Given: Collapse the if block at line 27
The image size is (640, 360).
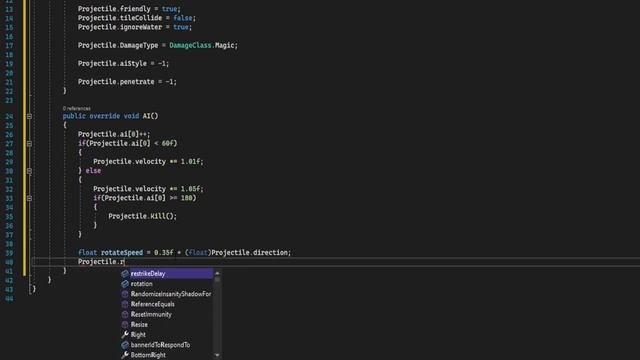Looking at the screenshot, I should click(29, 144).
